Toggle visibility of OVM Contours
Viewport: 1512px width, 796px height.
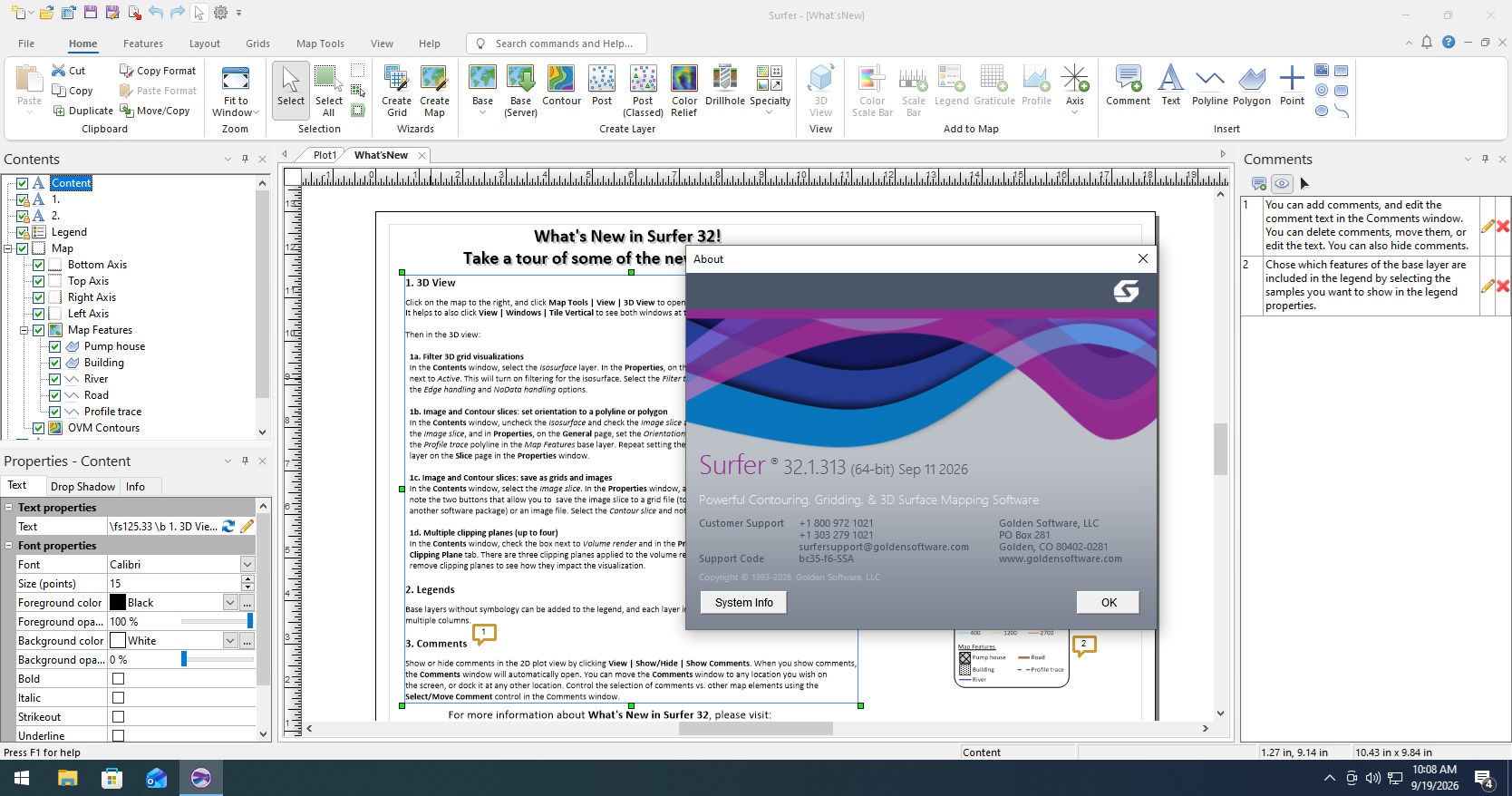click(x=39, y=428)
